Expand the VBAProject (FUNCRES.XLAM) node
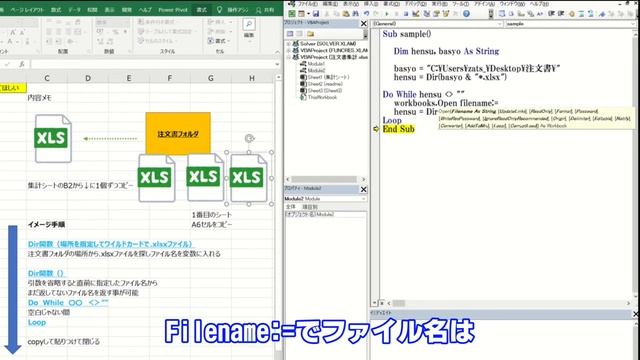640x360 pixels. tap(289, 50)
